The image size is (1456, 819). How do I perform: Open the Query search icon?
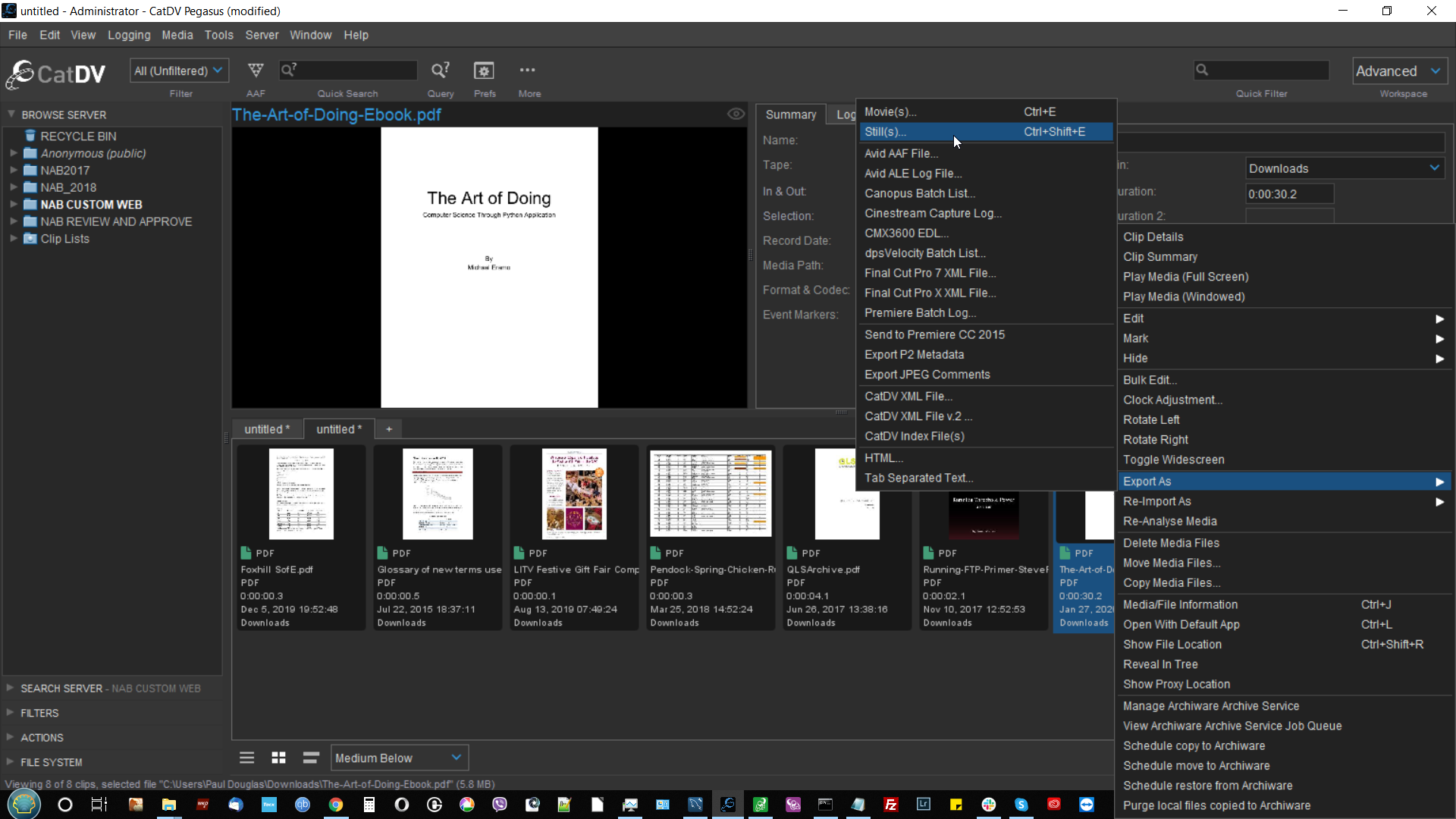(x=441, y=71)
